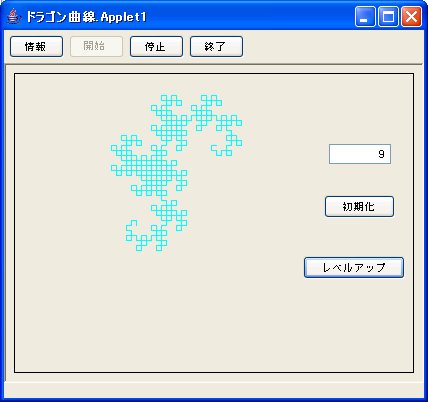Image resolution: width=428 pixels, height=402 pixels.
Task: Click canvas space between 9 field and 初期化
Action: (x=359, y=180)
